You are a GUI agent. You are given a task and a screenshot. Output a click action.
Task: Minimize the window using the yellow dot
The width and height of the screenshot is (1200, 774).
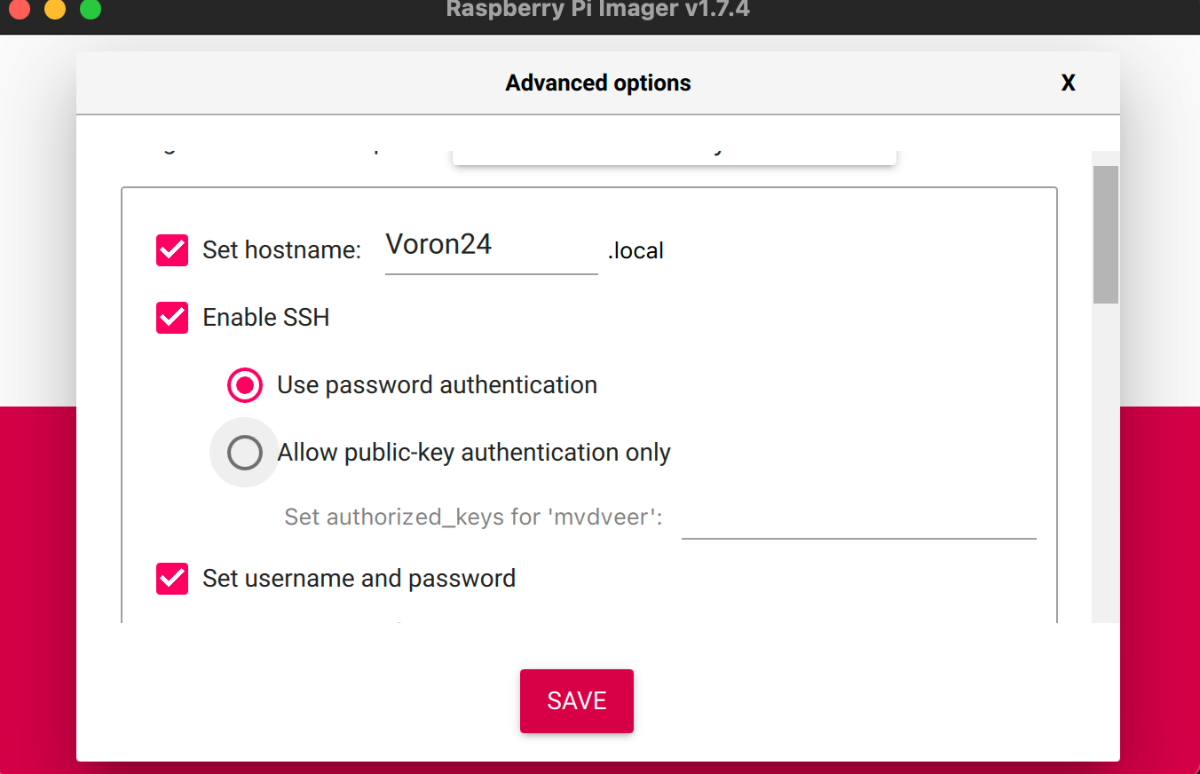(56, 9)
